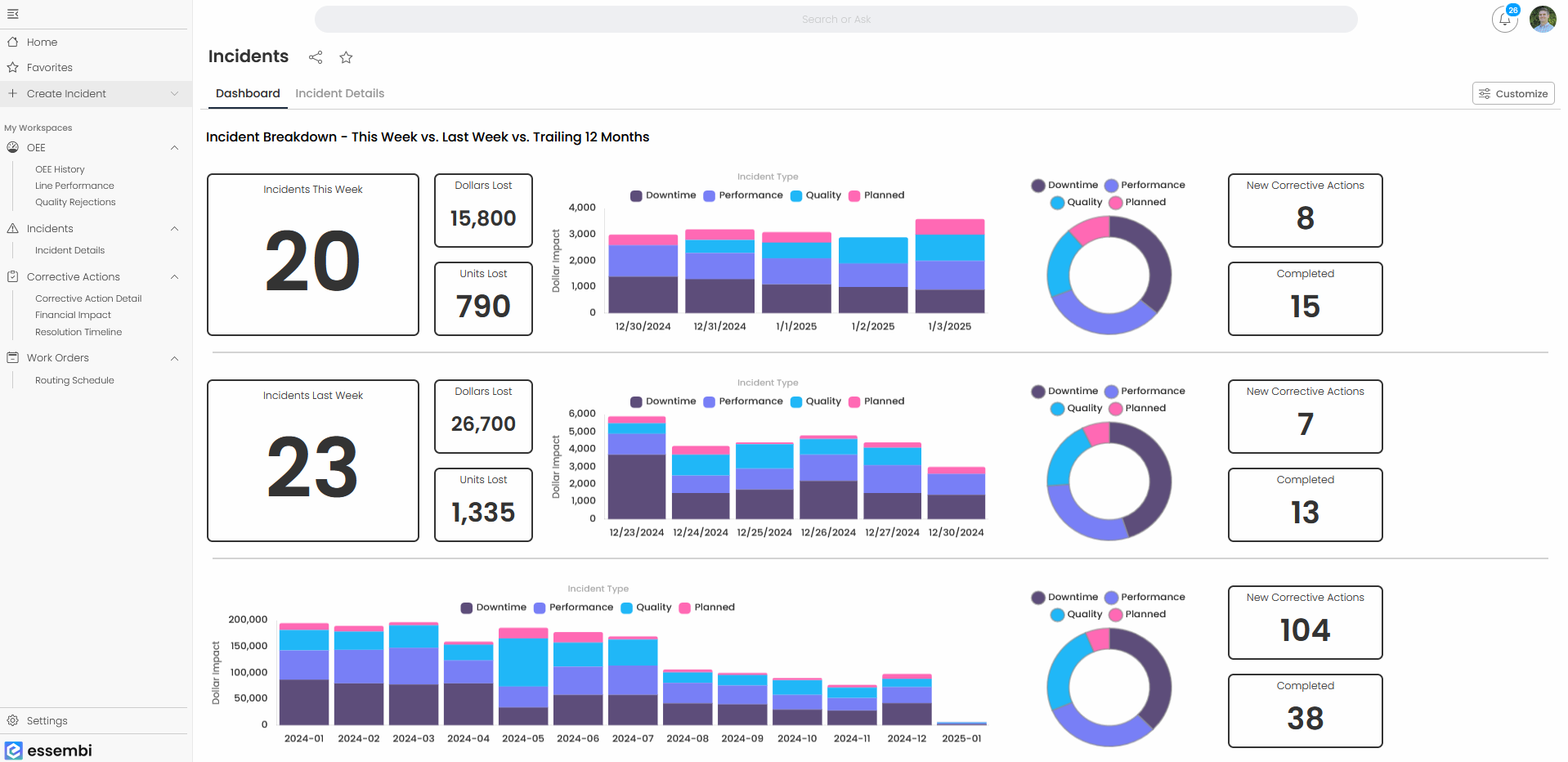
Task: Open Settings via the gear icon
Action: [13, 720]
